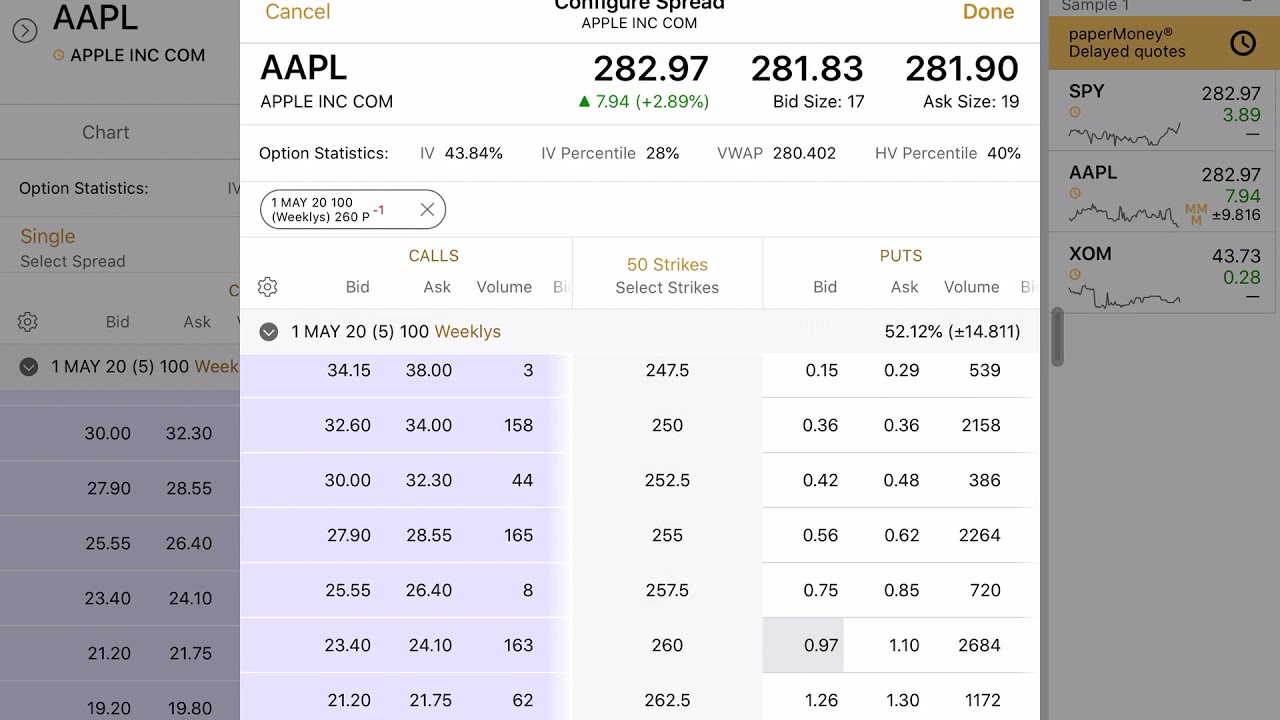Click the bid price 281.83

[x=807, y=69]
